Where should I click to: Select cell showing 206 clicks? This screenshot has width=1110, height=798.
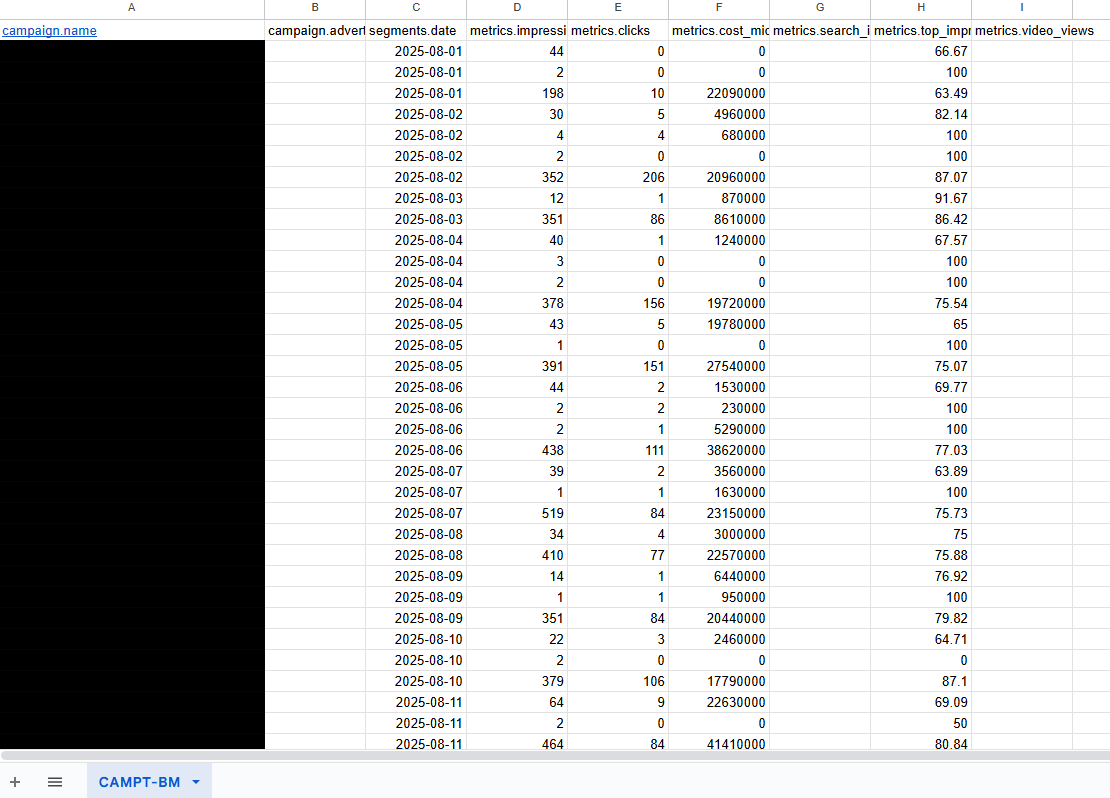tap(617, 177)
